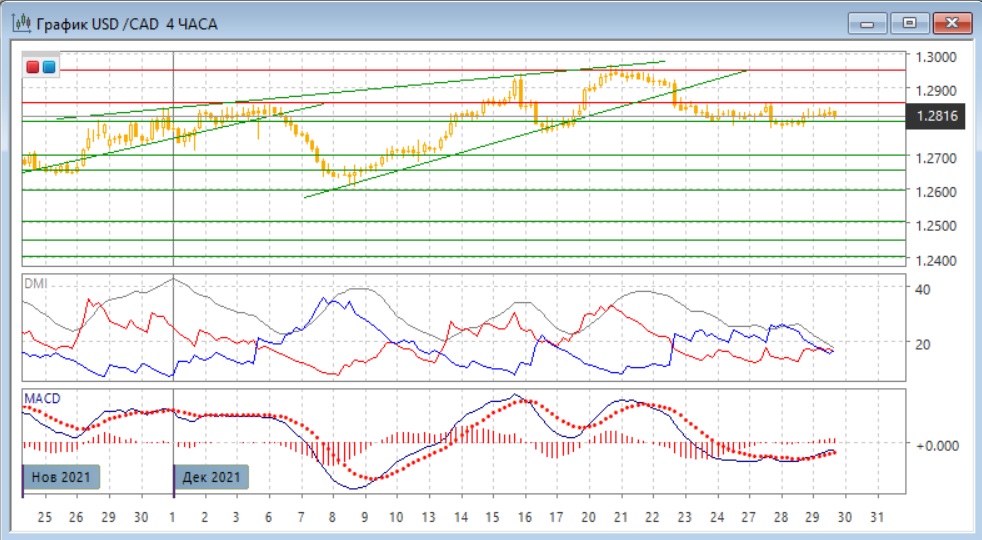Click date 16 on the time axis
The width and height of the screenshot is (982, 540).
pos(524,517)
